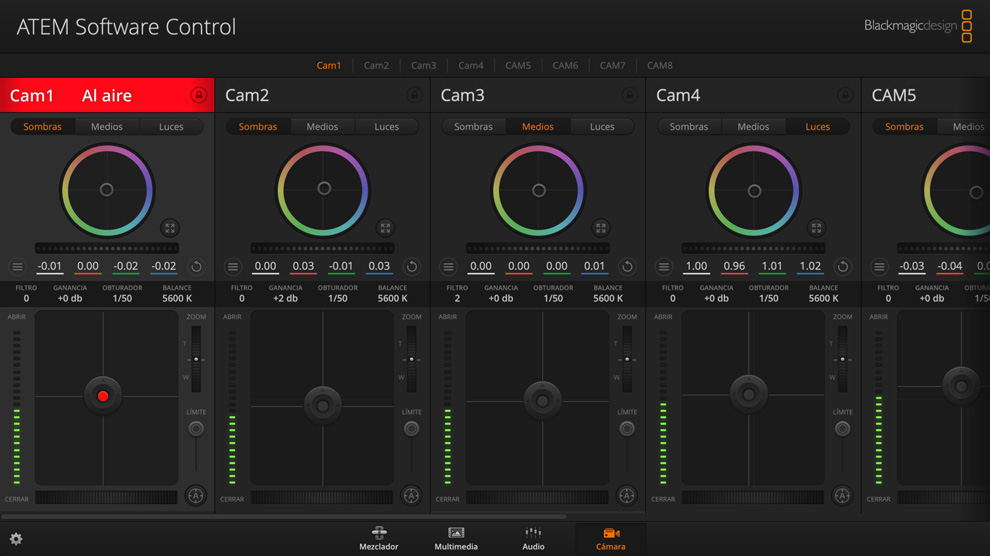Open the settings gear icon

pos(16,539)
